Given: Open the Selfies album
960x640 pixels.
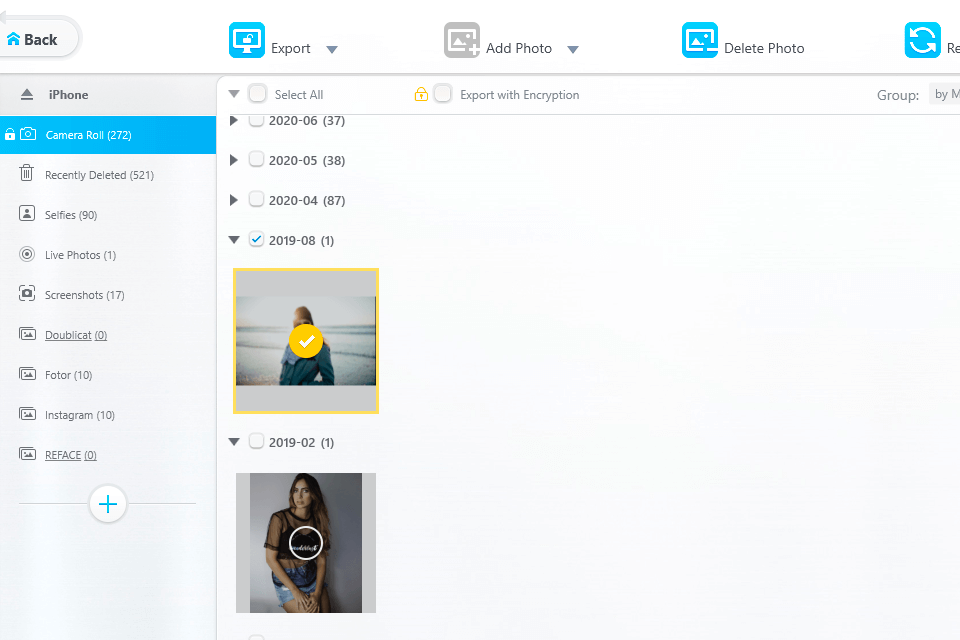Looking at the screenshot, I should [x=70, y=215].
